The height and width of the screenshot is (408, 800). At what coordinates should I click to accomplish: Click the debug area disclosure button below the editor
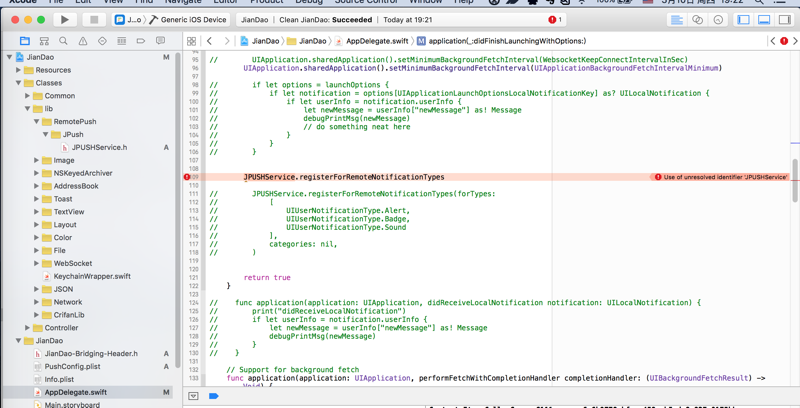pyautogui.click(x=193, y=396)
